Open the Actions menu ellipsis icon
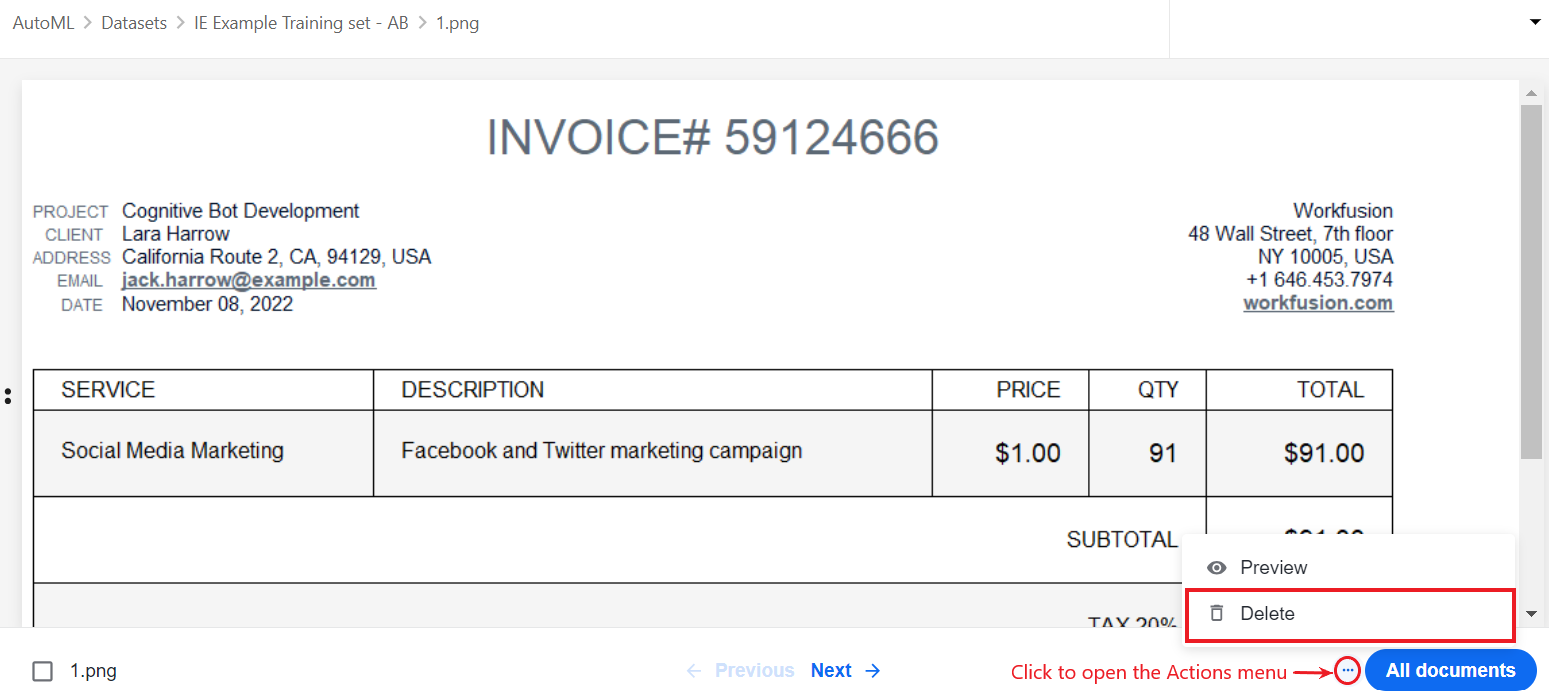Screen dimensions: 1549x697 point(1347,670)
